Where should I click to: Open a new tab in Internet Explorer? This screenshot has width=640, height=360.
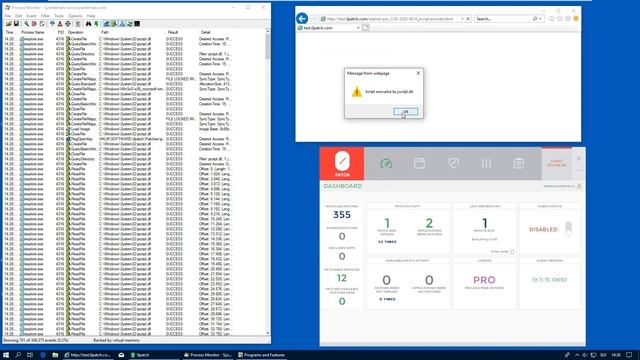tap(365, 28)
